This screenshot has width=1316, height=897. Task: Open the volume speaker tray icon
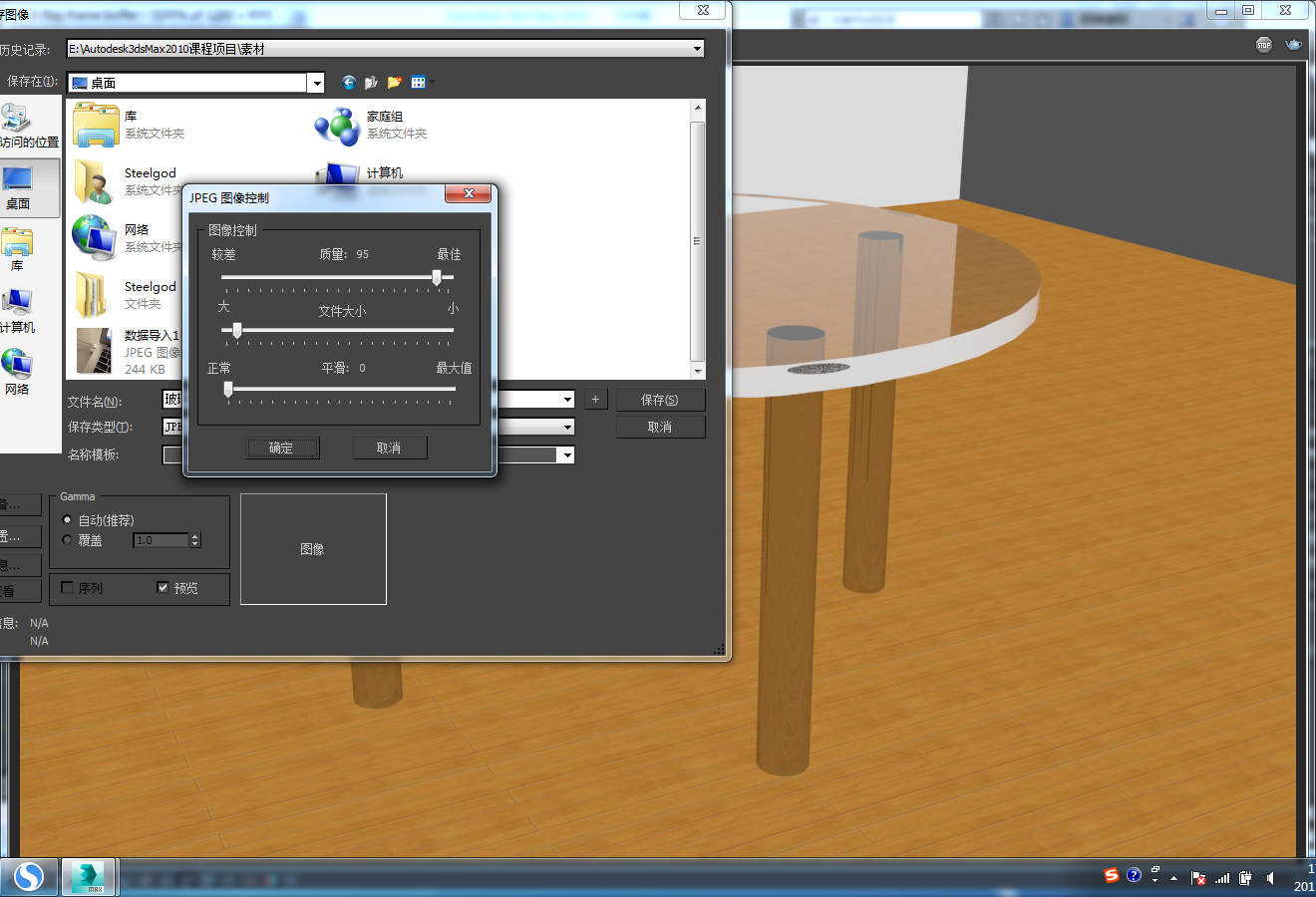(x=1270, y=878)
